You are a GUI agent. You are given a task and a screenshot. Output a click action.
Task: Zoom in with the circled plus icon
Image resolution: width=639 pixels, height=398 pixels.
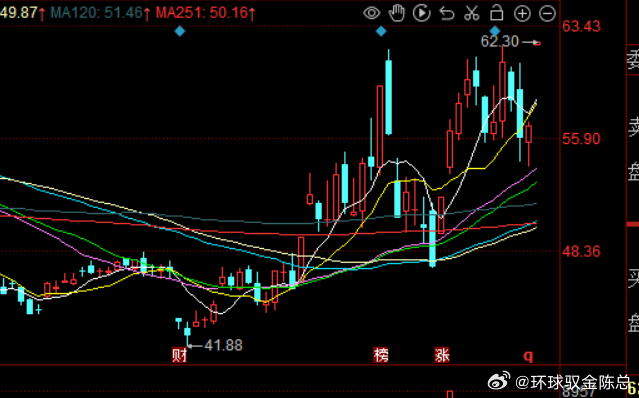(x=522, y=13)
